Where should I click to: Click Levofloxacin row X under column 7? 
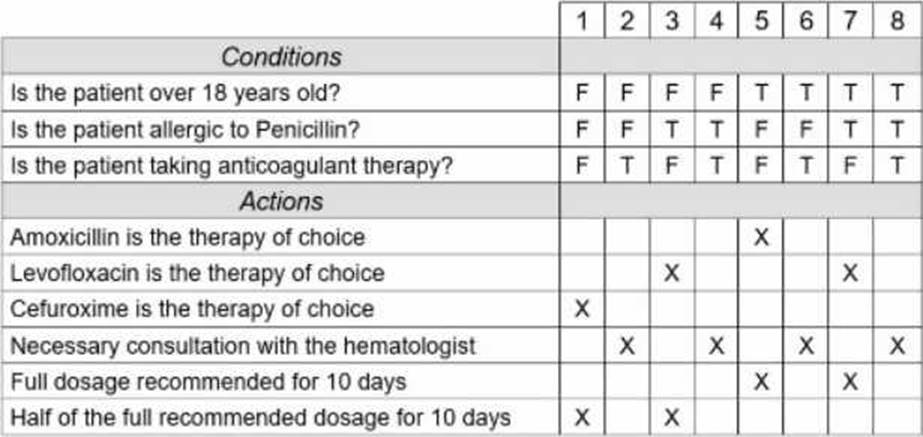coord(852,273)
